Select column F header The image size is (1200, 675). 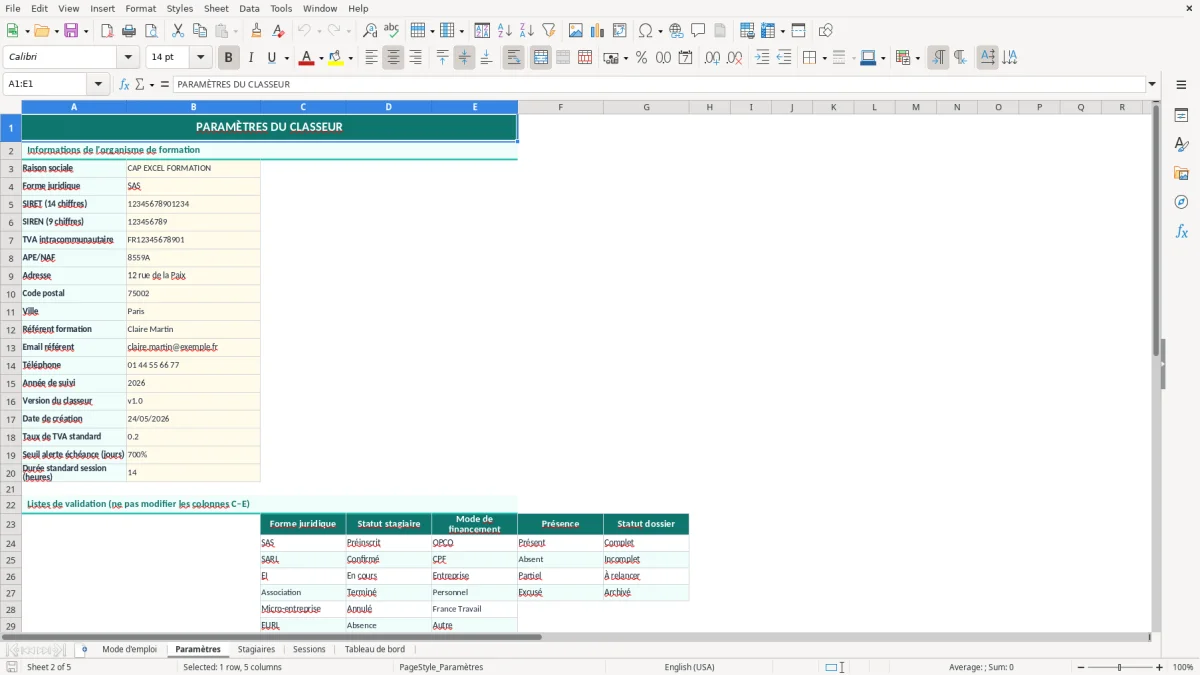(x=560, y=107)
